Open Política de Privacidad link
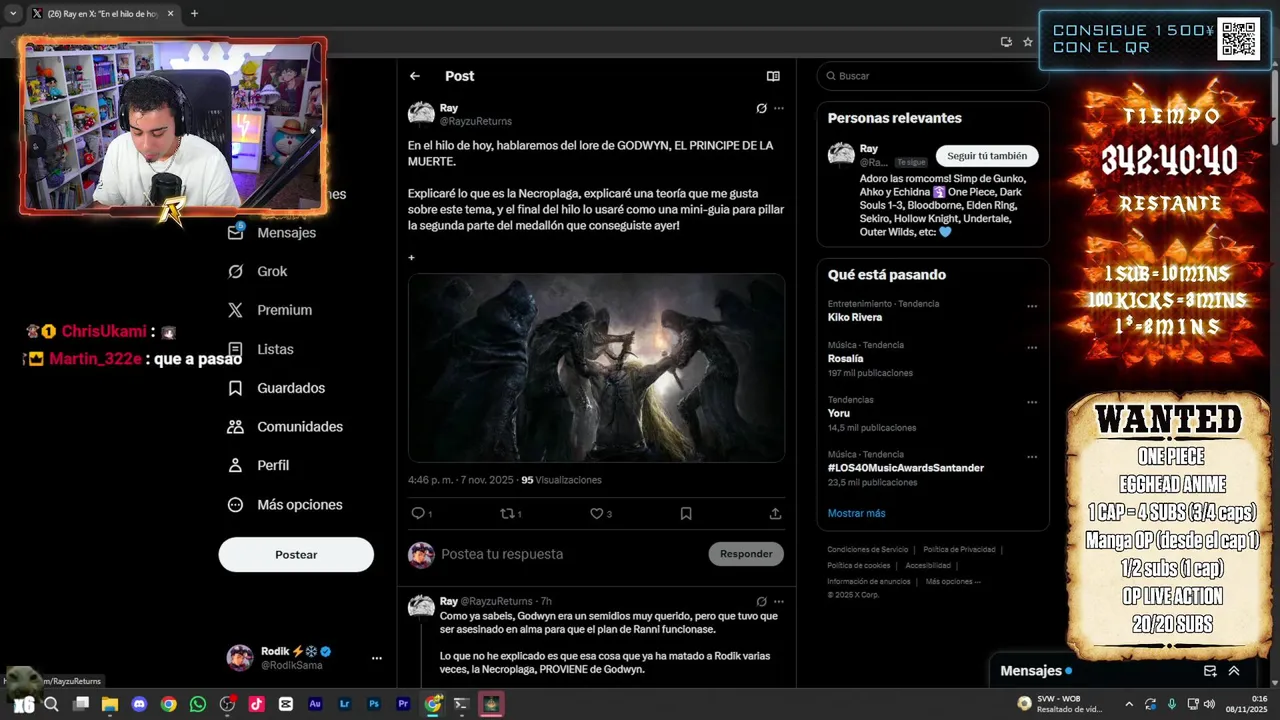The height and width of the screenshot is (720, 1280). pos(959,549)
